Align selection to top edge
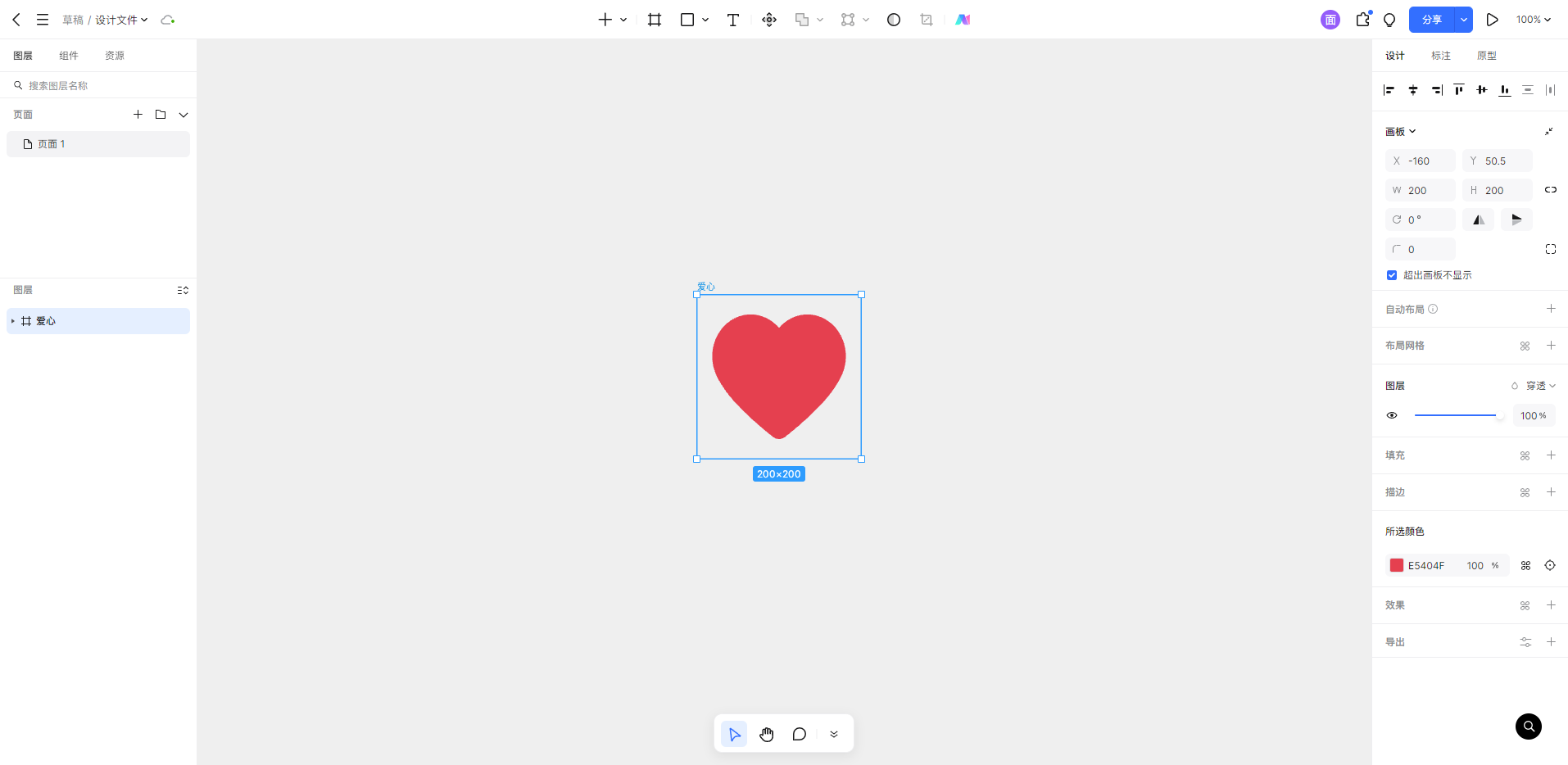Image resolution: width=1568 pixels, height=765 pixels. (1459, 90)
